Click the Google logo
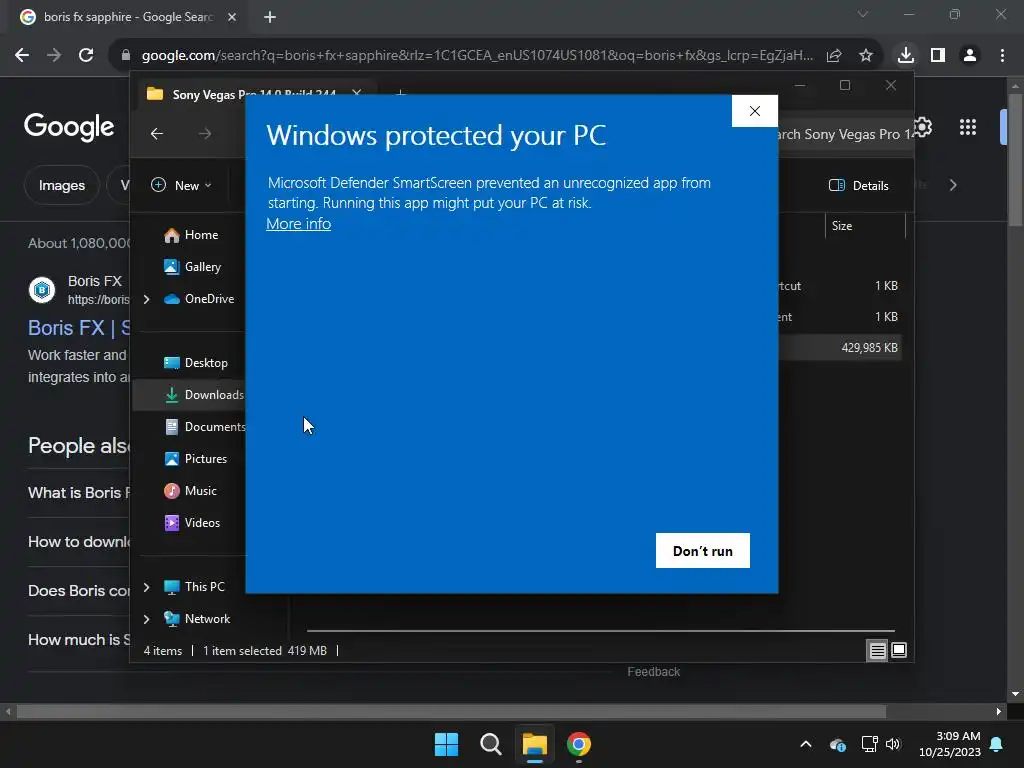 69,127
